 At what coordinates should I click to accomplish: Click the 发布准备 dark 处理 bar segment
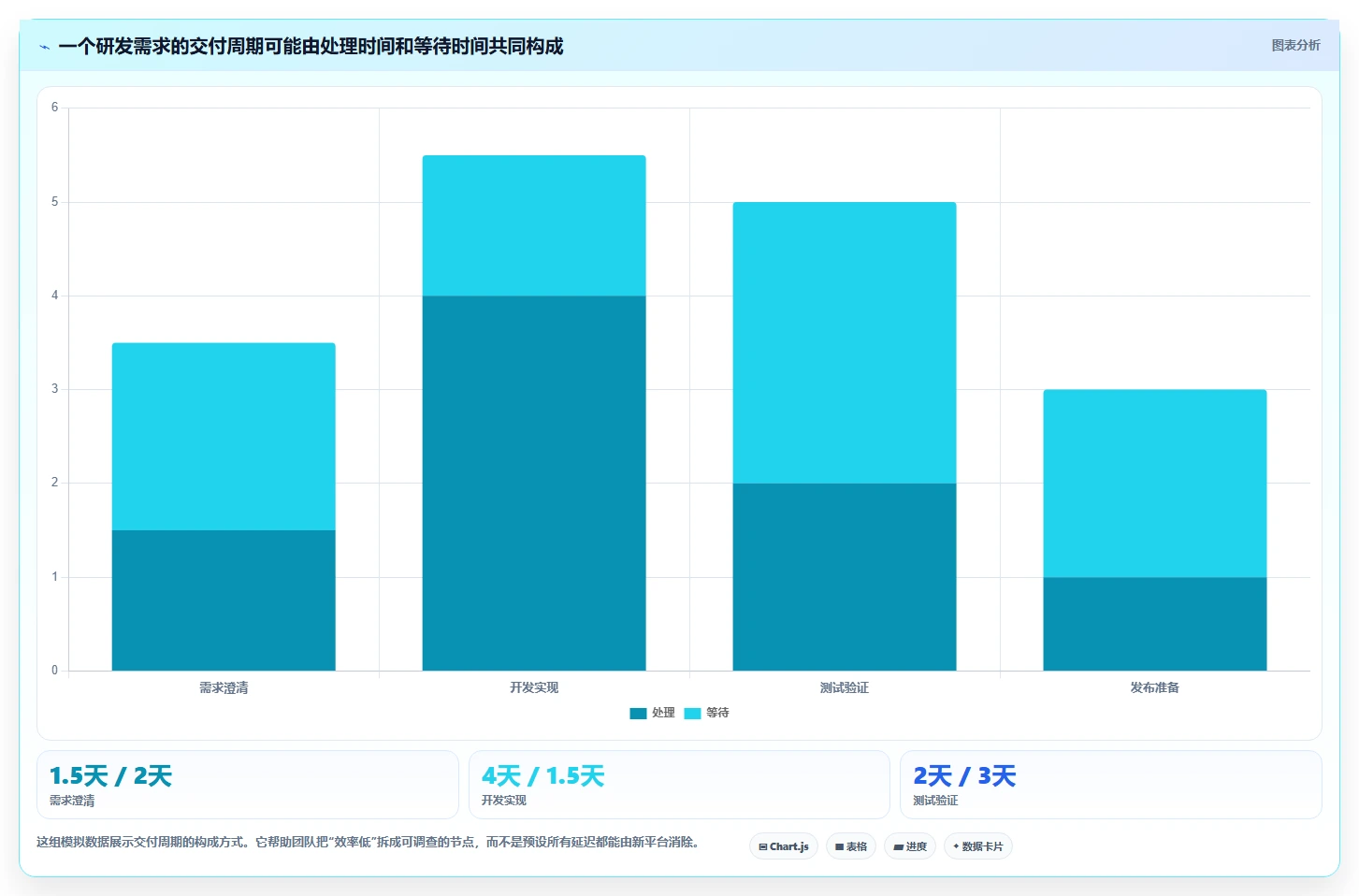coord(1155,624)
